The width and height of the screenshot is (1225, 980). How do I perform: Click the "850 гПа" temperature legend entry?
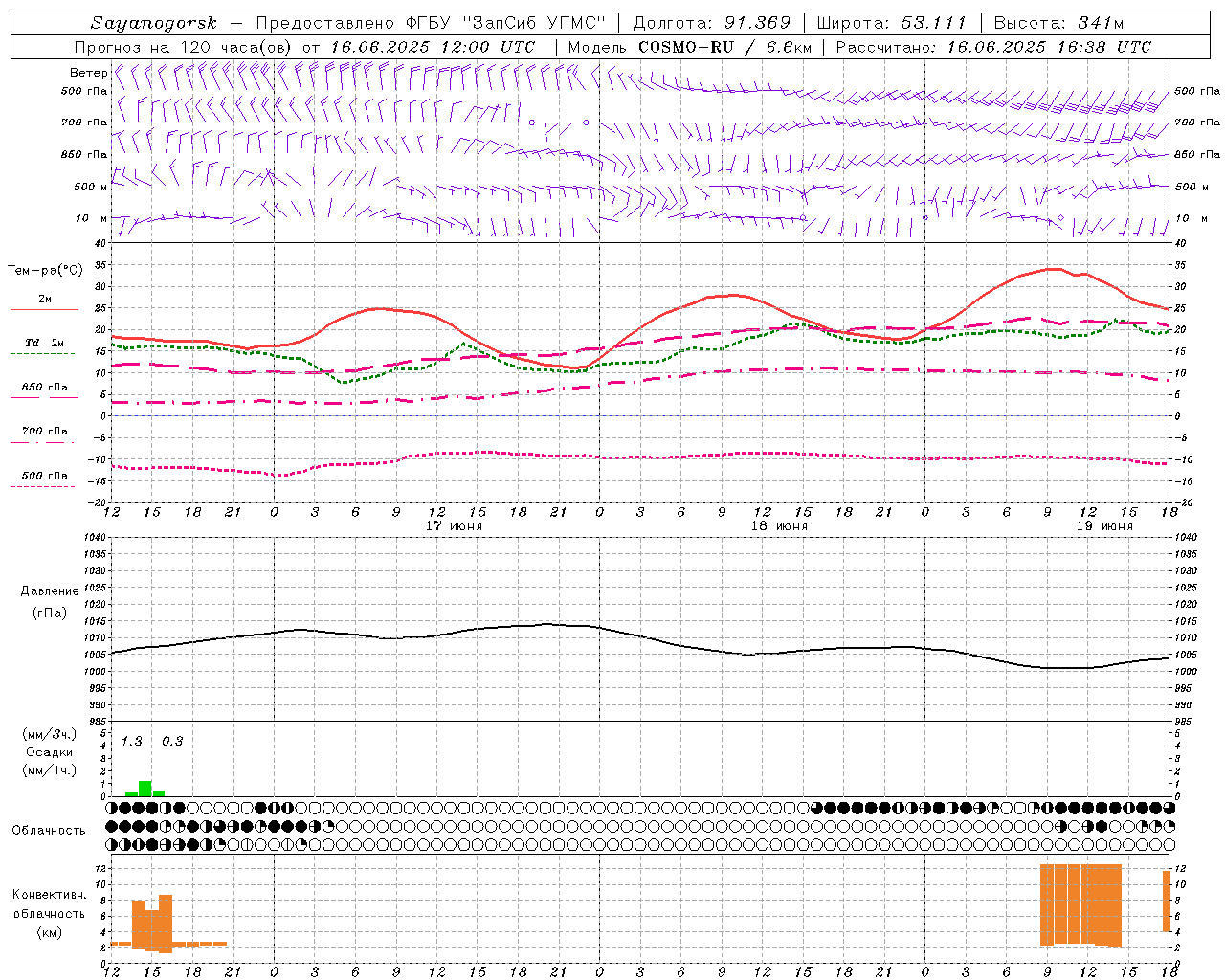44,388
